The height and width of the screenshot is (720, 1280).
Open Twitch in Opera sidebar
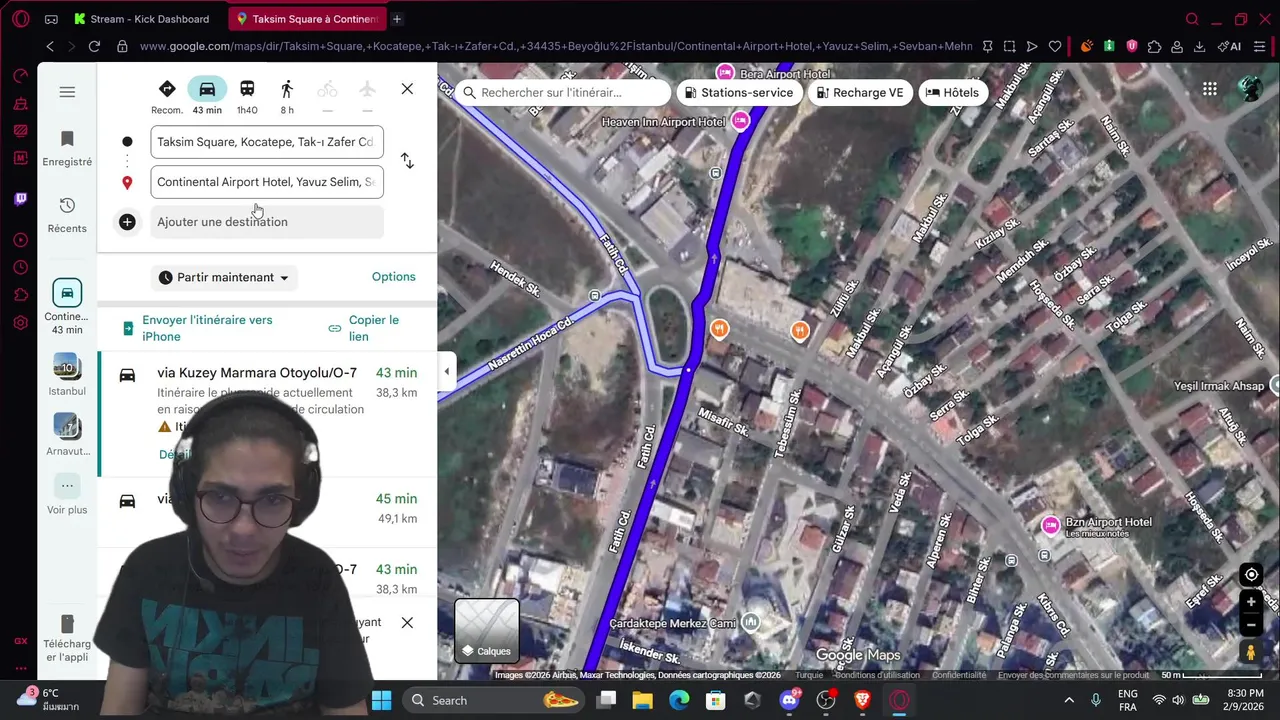coord(21,199)
